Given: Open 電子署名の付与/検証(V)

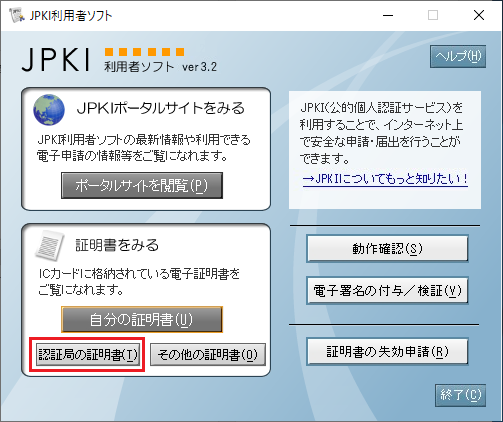Looking at the screenshot, I should [387, 290].
